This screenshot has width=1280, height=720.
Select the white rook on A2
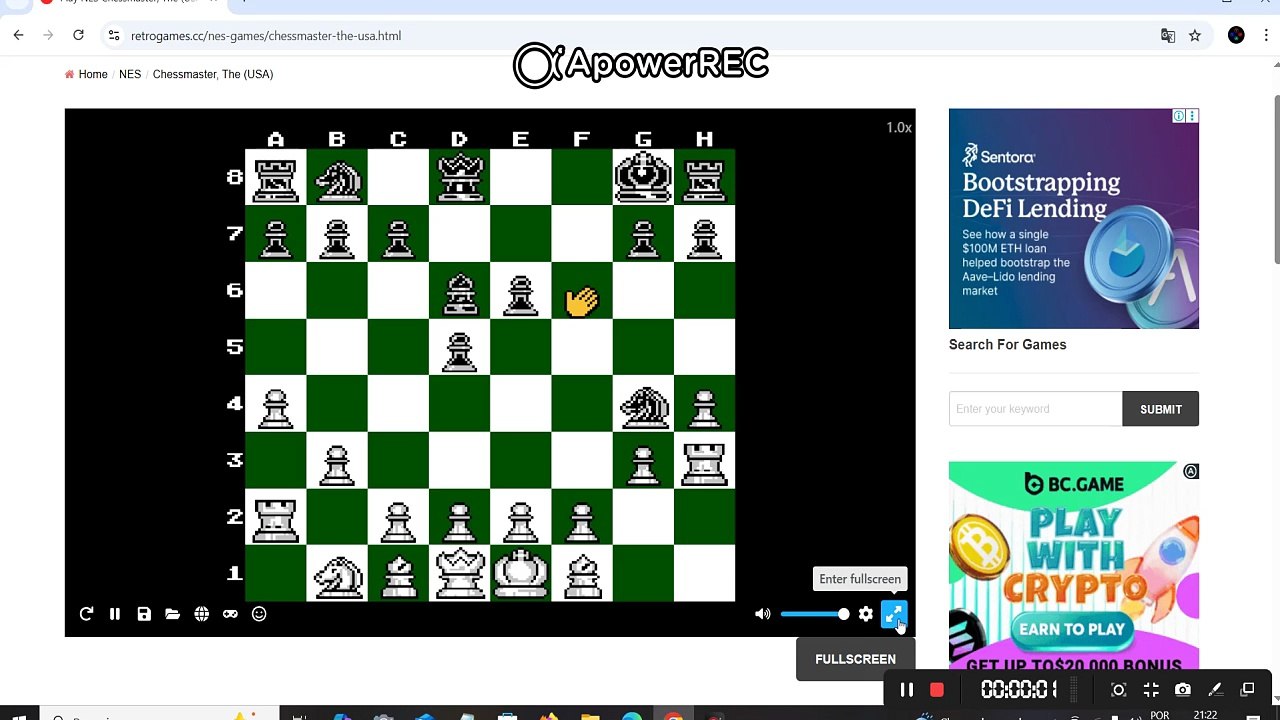(275, 519)
